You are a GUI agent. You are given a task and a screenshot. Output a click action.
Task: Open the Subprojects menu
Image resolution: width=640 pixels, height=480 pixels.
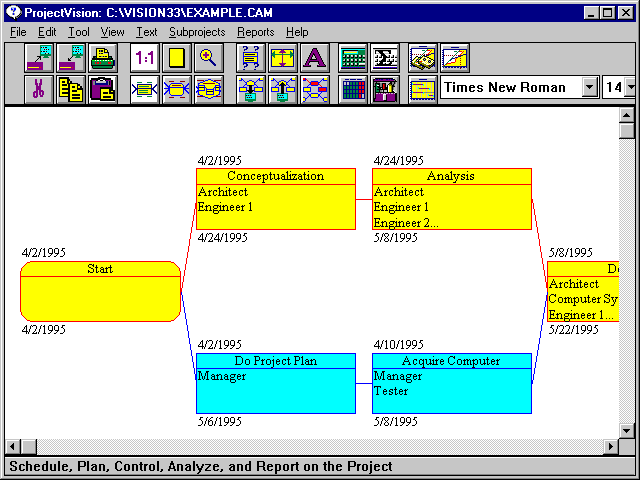coord(197,32)
